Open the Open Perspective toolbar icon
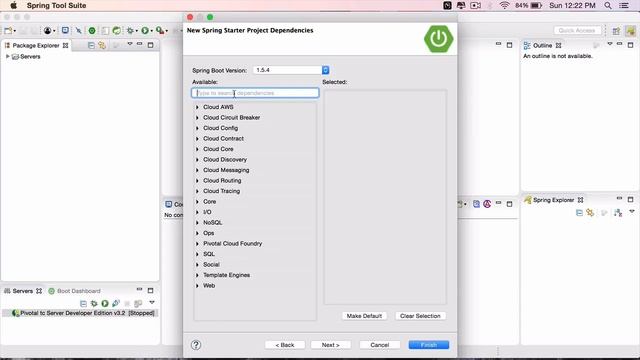 coord(616,31)
